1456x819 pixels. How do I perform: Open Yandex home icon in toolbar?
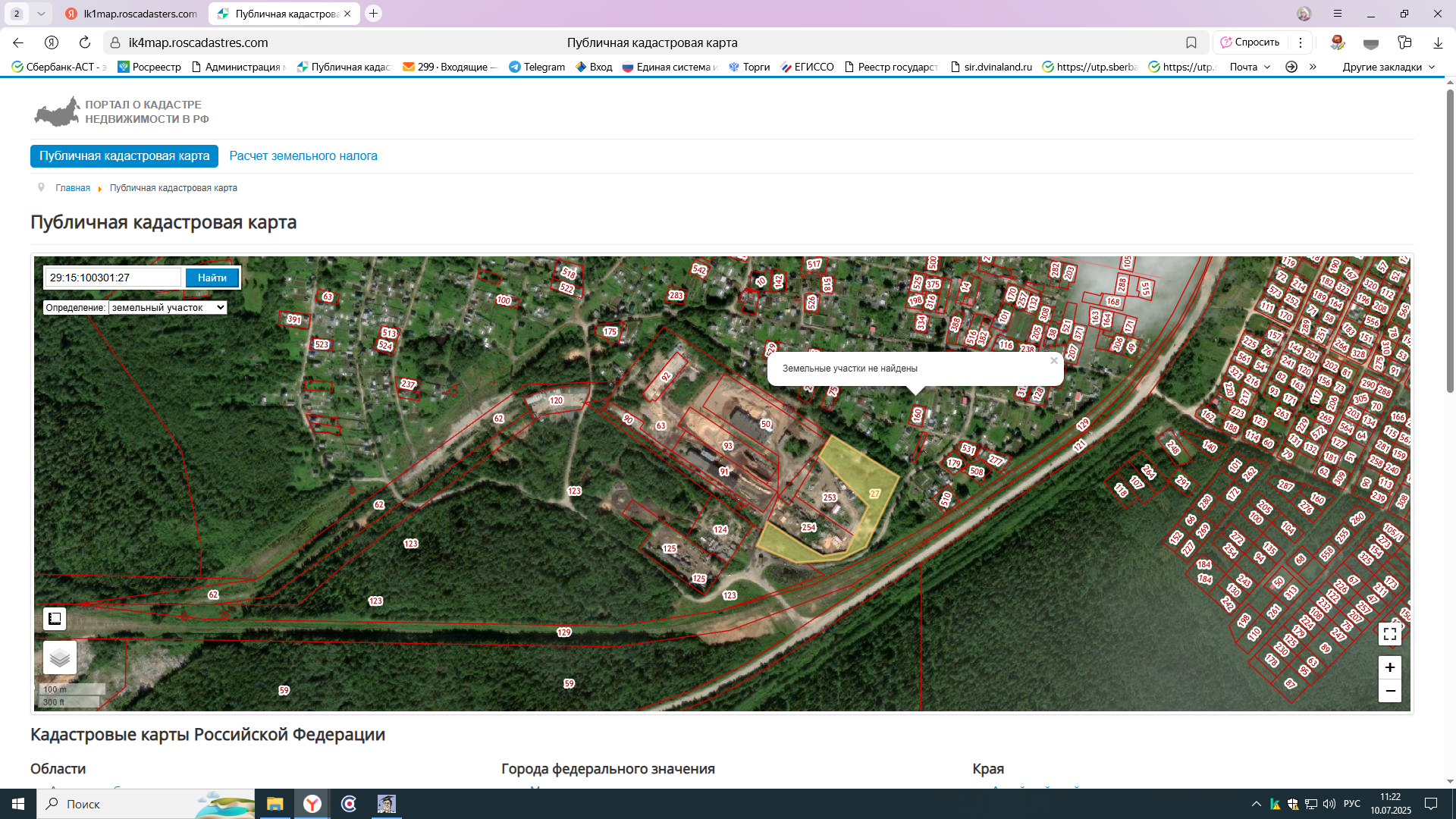52,42
